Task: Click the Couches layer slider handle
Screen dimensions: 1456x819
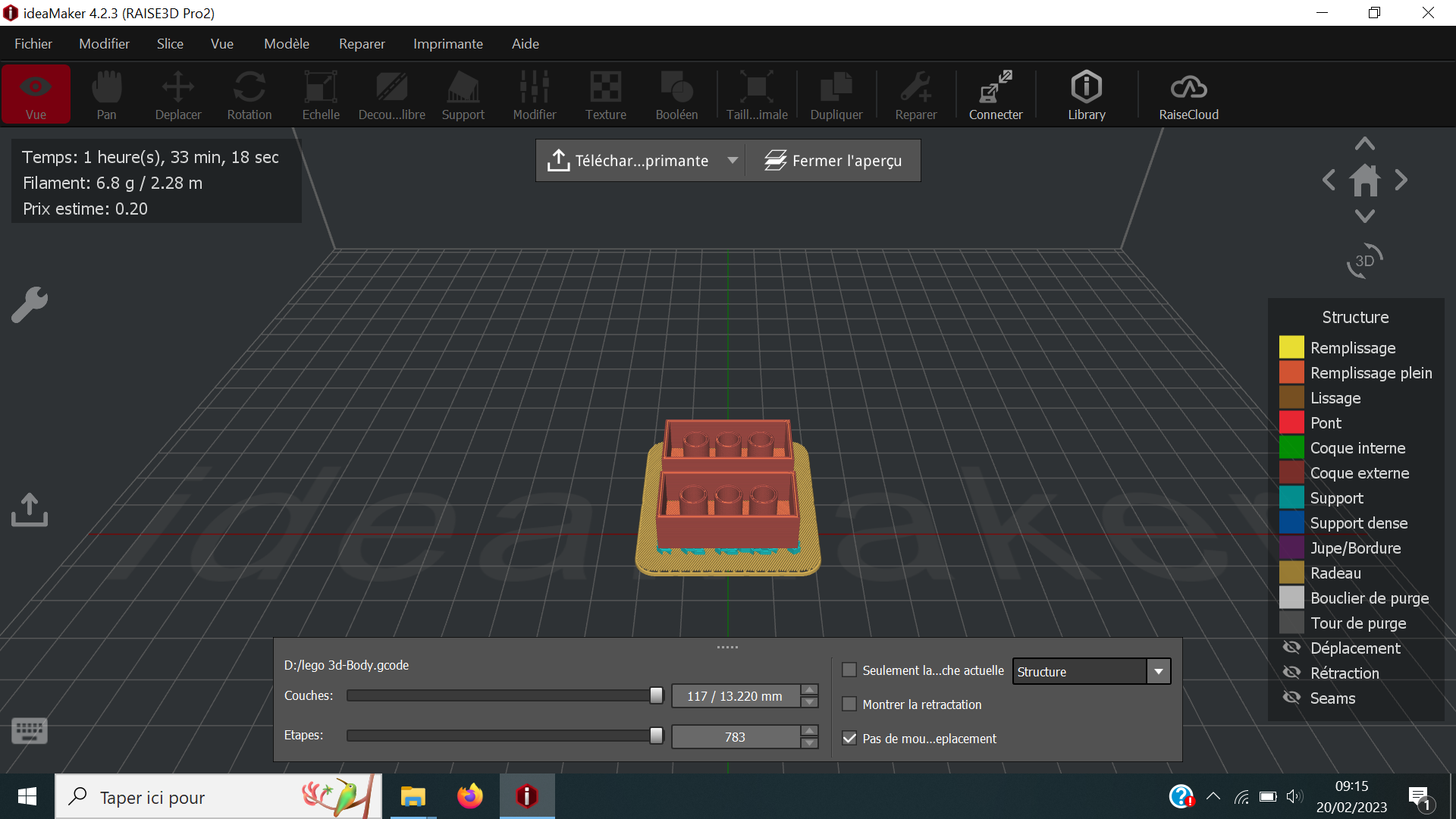Action: [657, 695]
